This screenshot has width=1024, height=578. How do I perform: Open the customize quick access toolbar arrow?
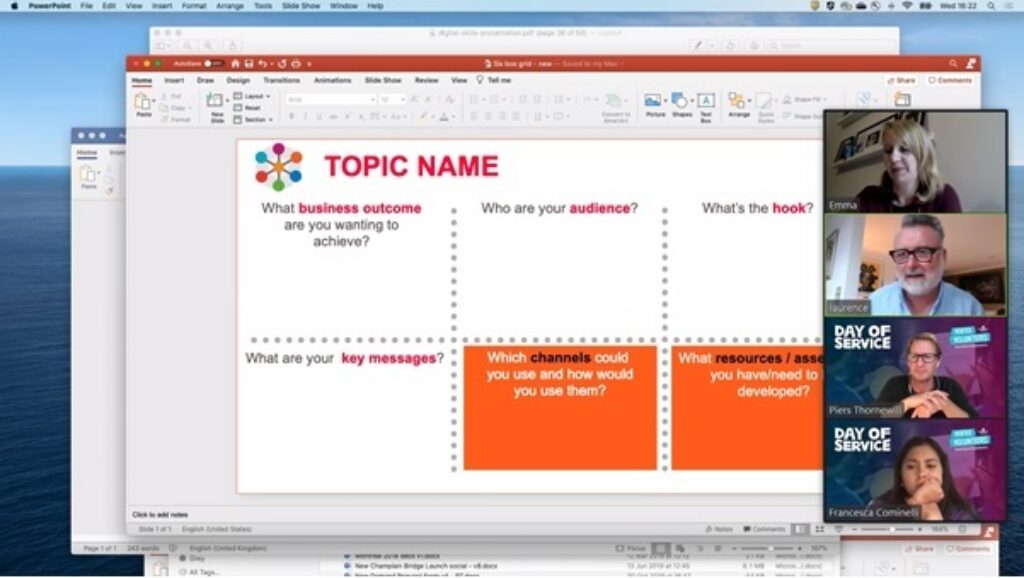pyautogui.click(x=309, y=64)
